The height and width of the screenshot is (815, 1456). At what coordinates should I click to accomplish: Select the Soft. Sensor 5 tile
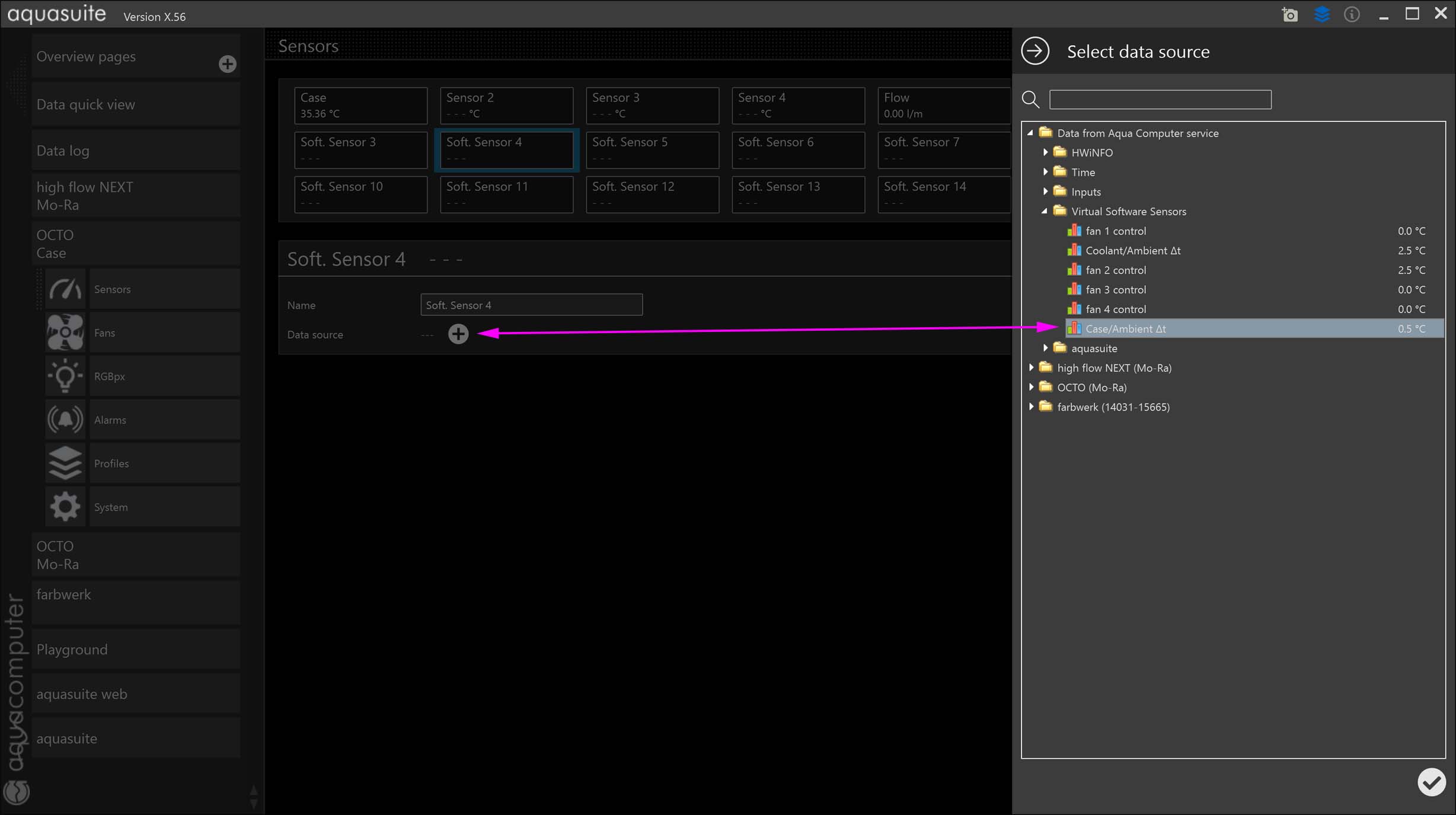tap(652, 149)
